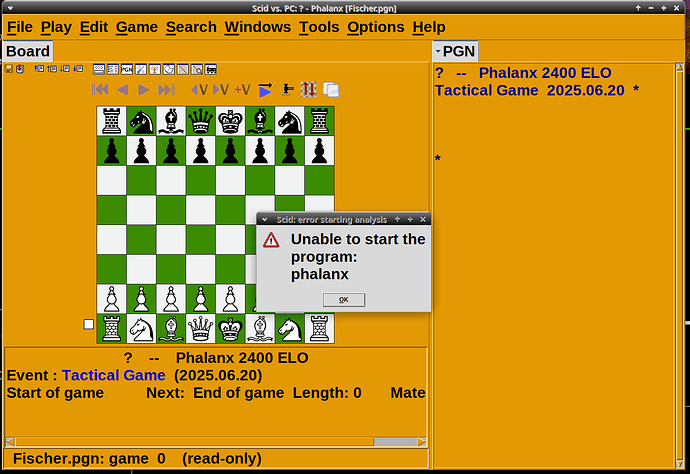Click the first of four game navigation icons
This screenshot has height=474, width=690.
pyautogui.click(x=39, y=69)
